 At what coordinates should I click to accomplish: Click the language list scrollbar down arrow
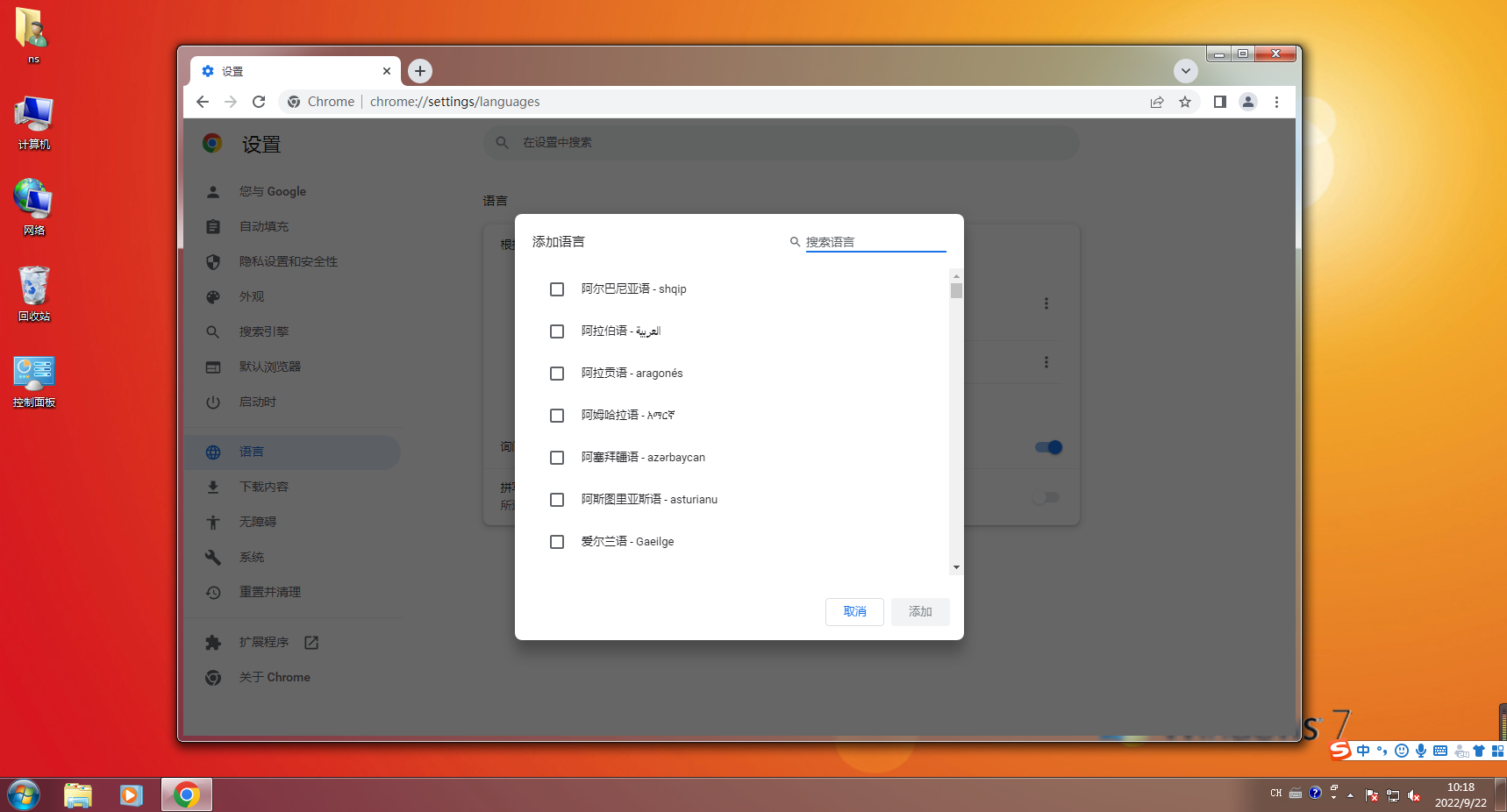point(956,567)
